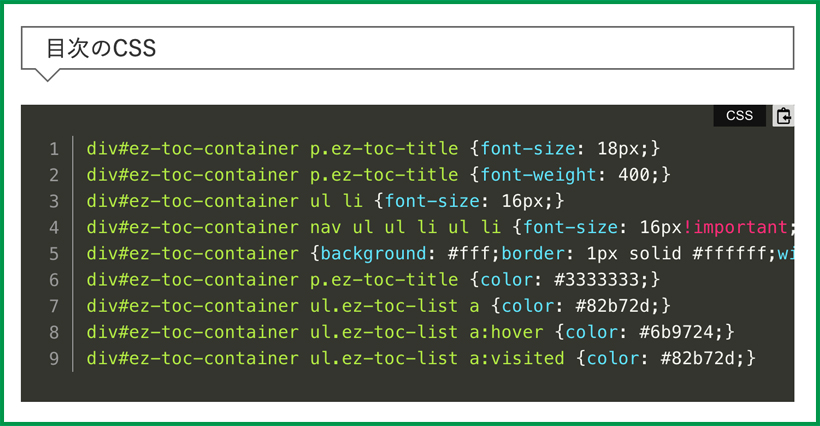Click line number 9 in the gutter
Screen dimensions: 820x426
point(54,357)
